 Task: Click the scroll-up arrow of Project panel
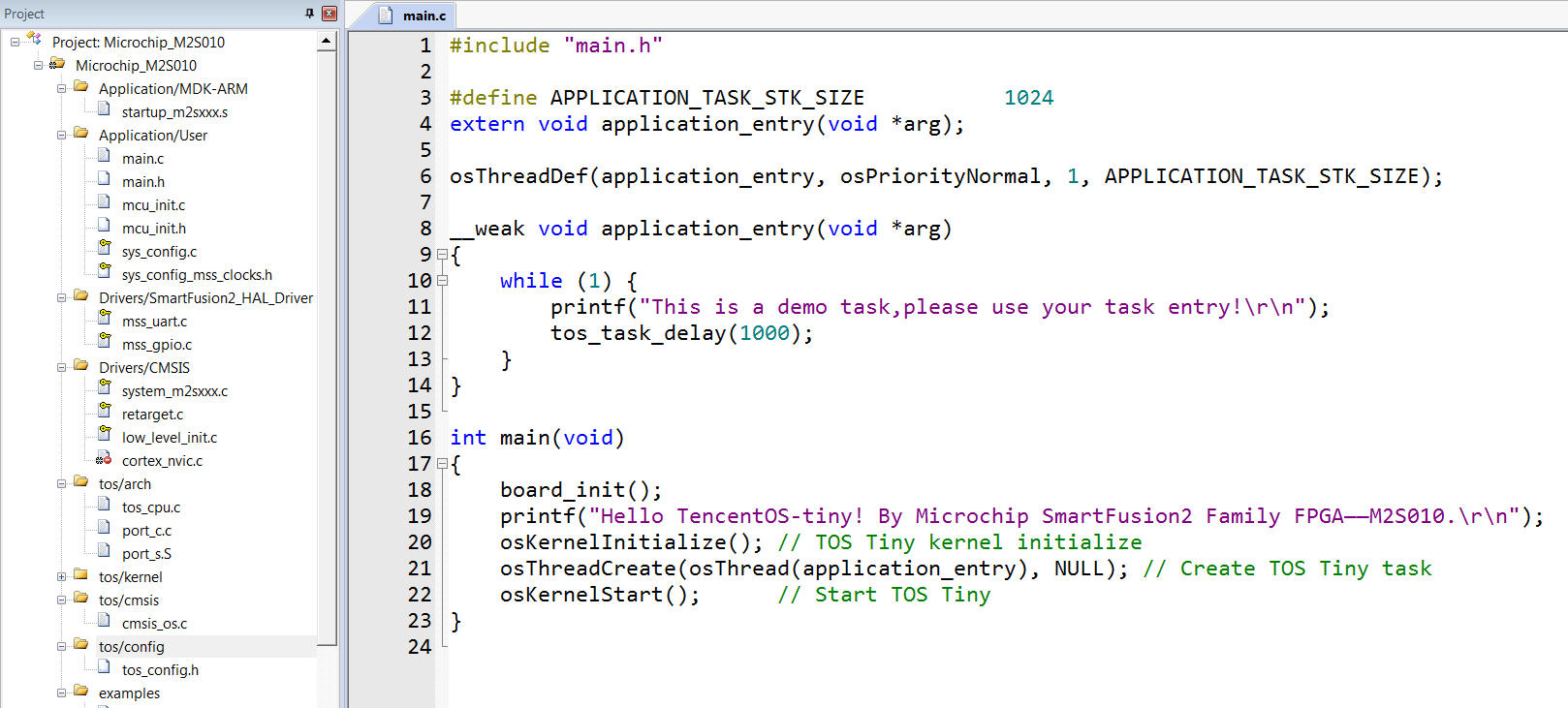pos(327,42)
